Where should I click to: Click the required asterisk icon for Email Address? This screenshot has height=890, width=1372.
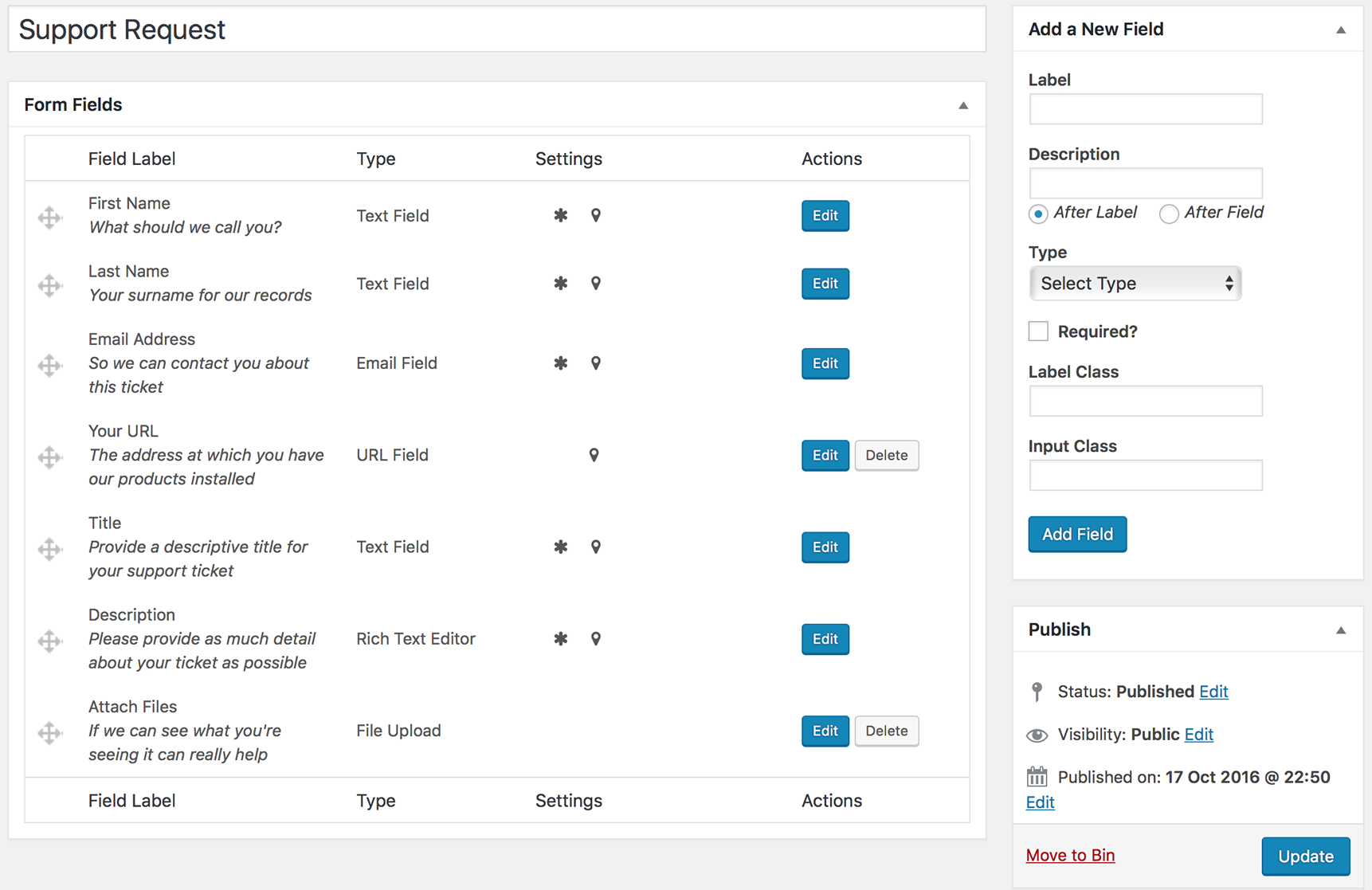pos(561,363)
